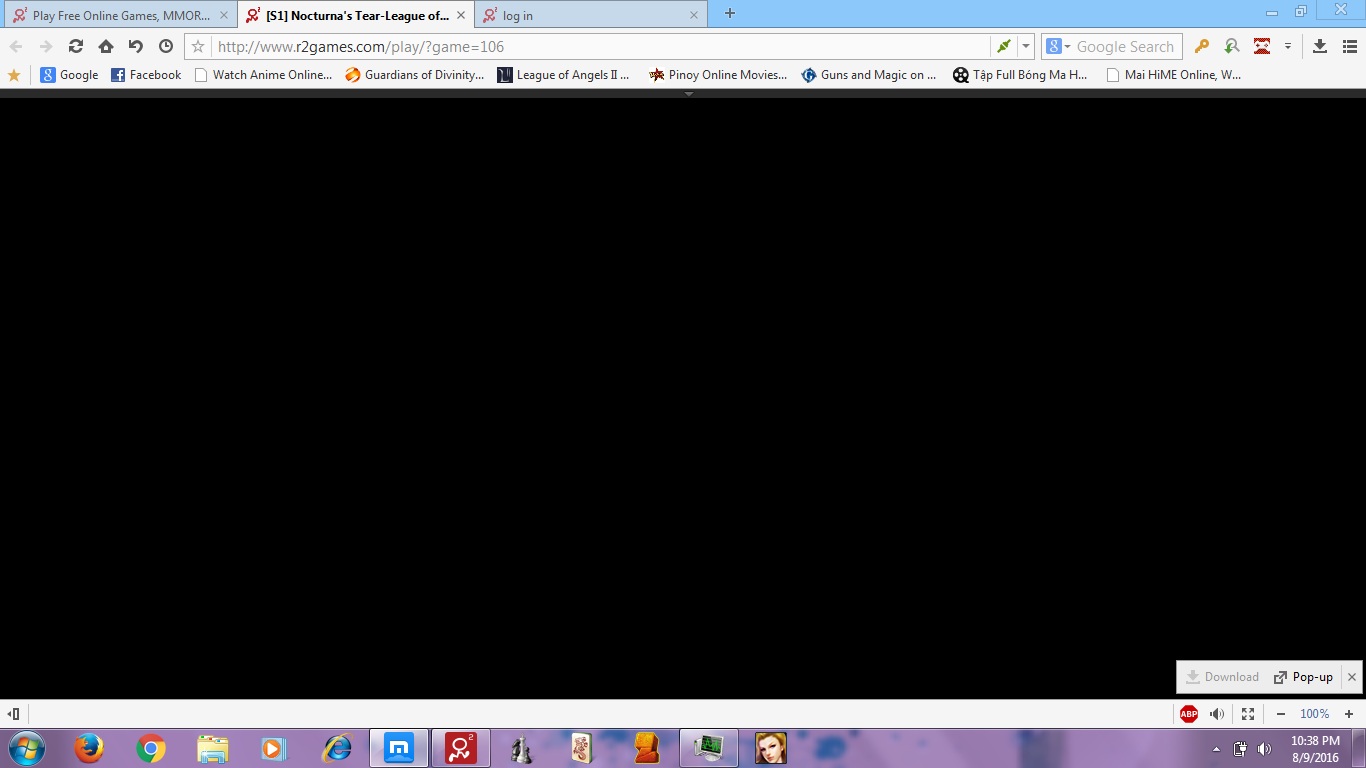Bookmark this page with the star in address bar
Viewport: 1366px width, 768px height.
tap(198, 46)
